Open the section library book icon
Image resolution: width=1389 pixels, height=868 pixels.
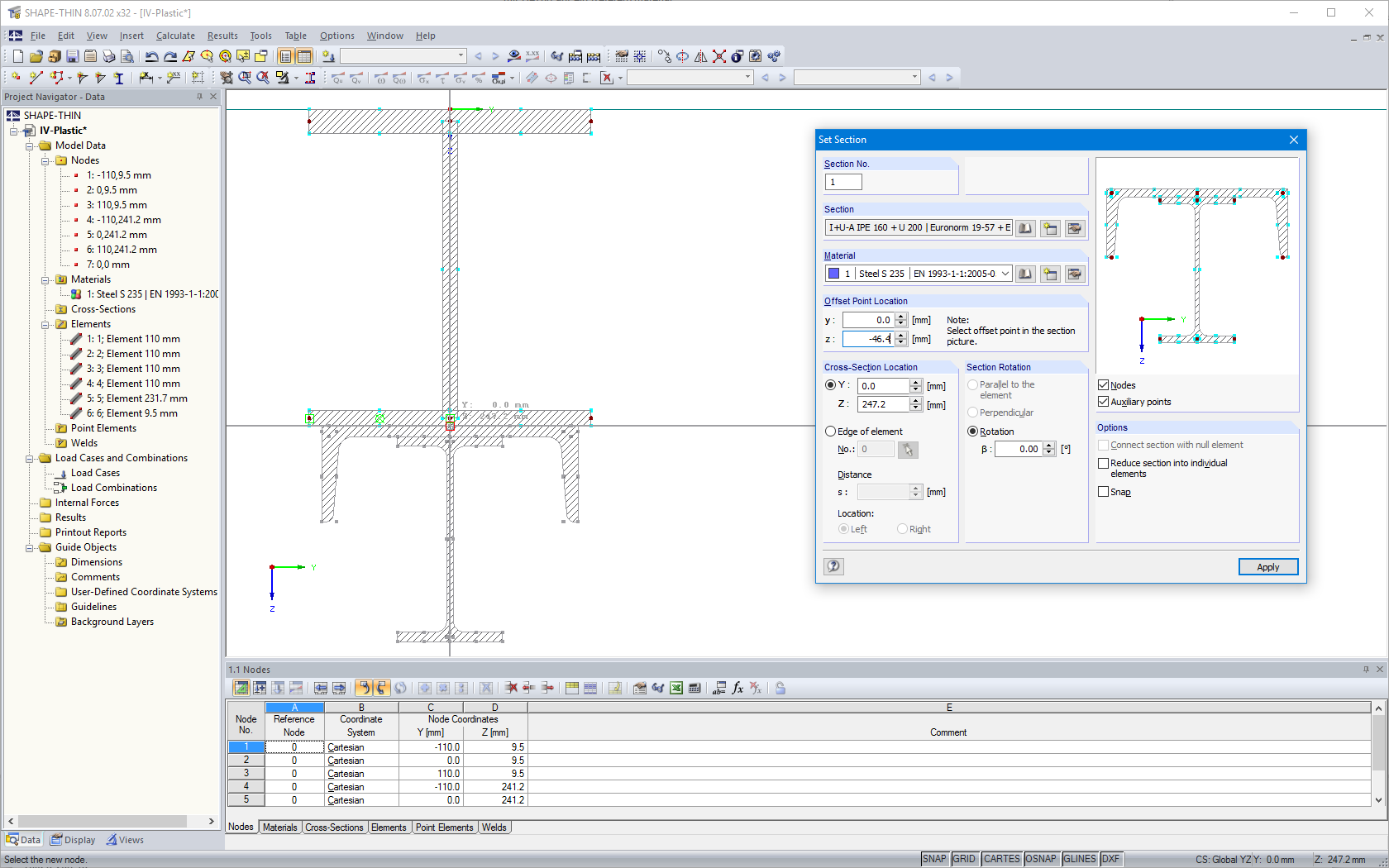click(1025, 228)
